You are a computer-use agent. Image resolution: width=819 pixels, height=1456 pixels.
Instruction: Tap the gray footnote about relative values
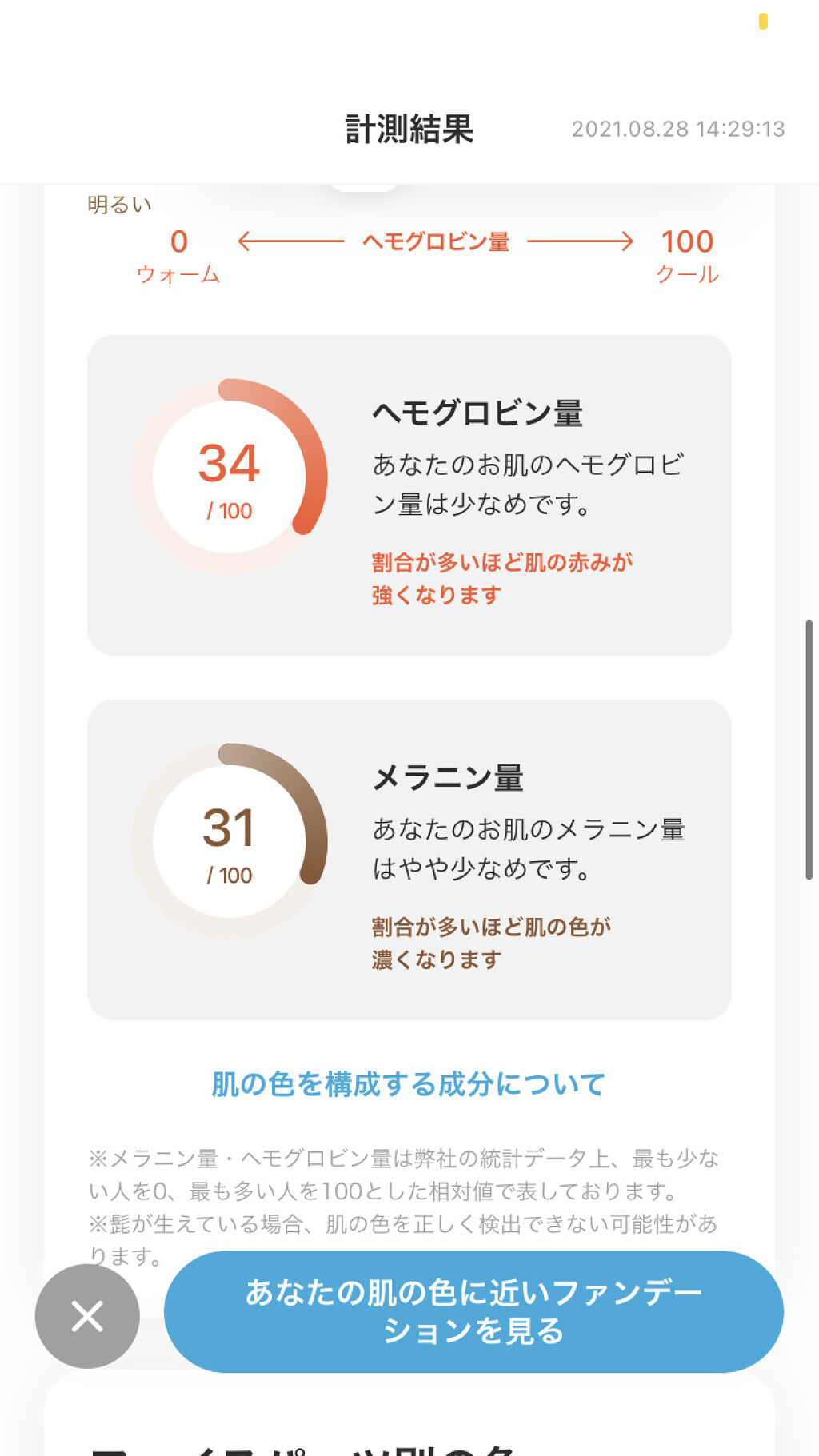pyautogui.click(x=404, y=1175)
